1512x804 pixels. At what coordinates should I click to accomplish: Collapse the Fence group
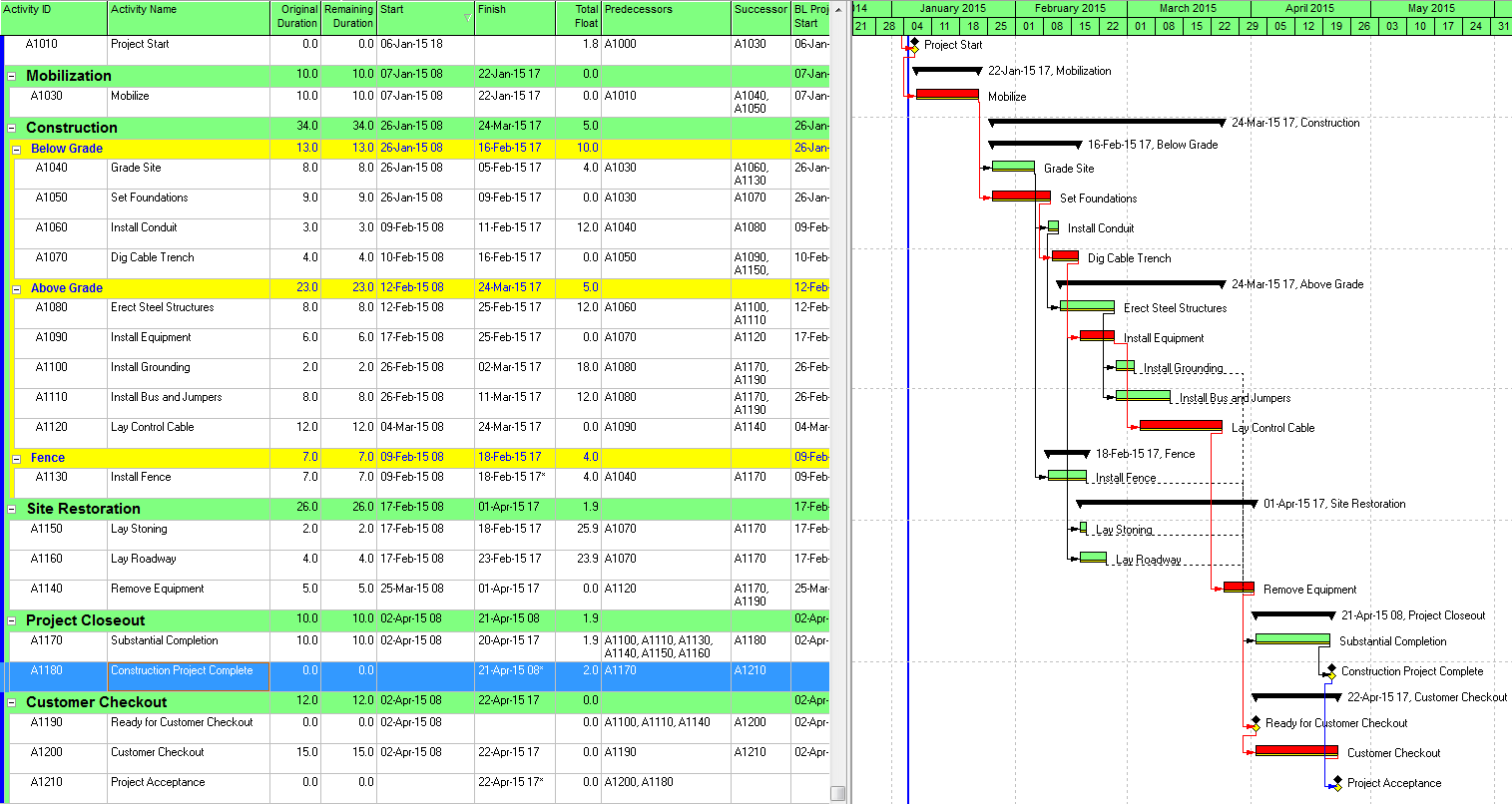pyautogui.click(x=17, y=459)
